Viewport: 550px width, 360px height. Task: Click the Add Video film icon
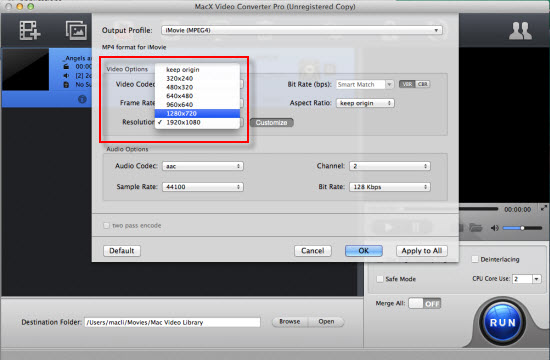tap(30, 30)
